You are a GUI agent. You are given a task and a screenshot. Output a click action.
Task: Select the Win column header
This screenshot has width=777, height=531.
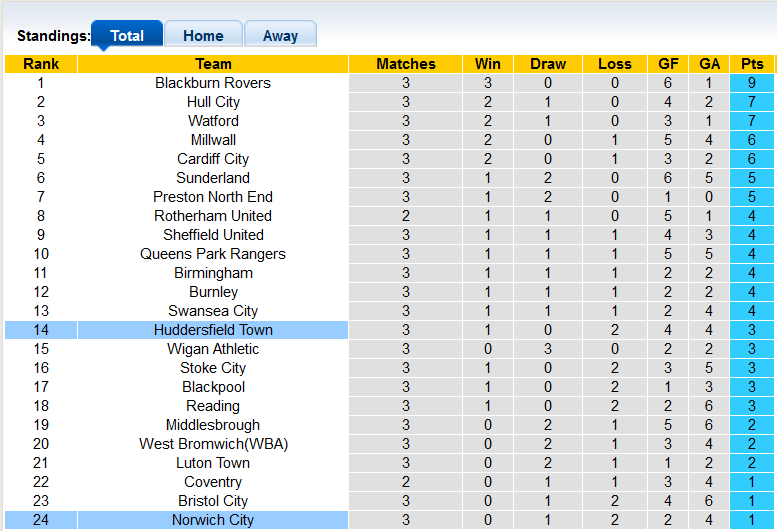488,64
